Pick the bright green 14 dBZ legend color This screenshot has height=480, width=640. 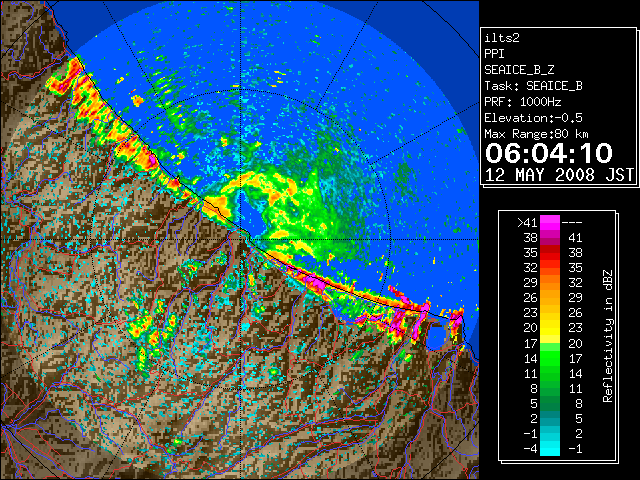pos(550,358)
